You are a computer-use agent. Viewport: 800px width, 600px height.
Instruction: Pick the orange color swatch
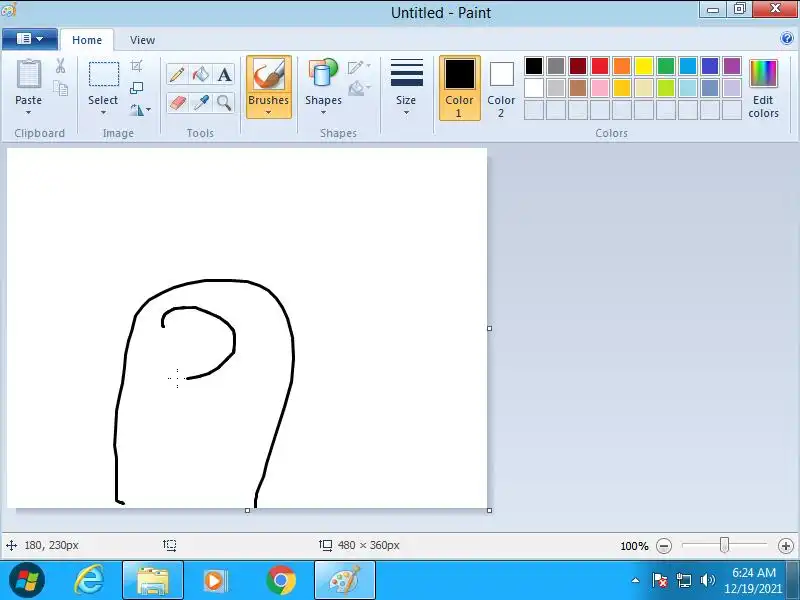(x=622, y=66)
